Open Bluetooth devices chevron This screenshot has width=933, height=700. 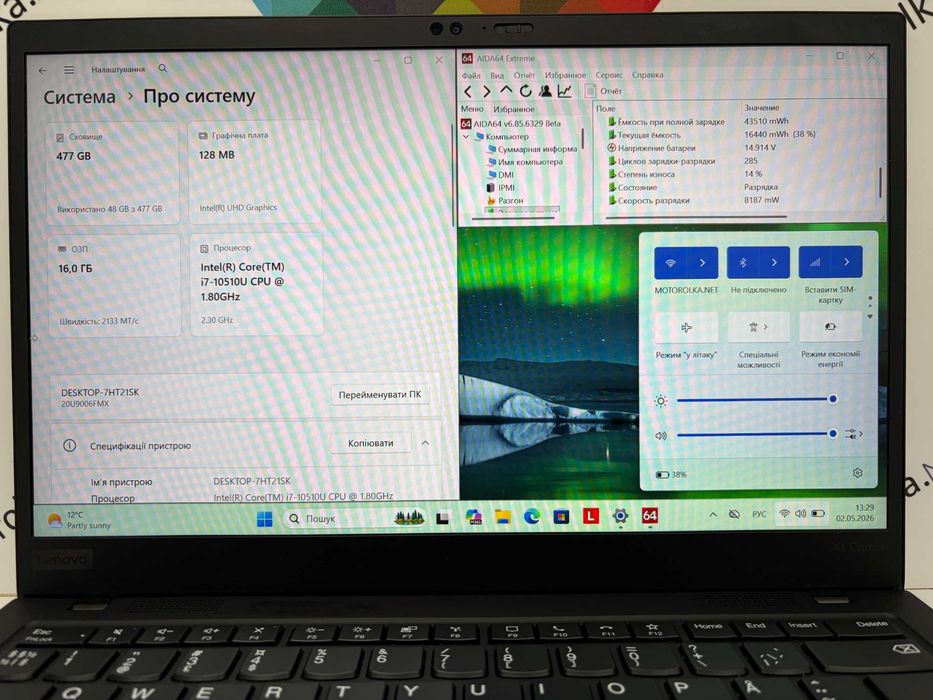774,262
